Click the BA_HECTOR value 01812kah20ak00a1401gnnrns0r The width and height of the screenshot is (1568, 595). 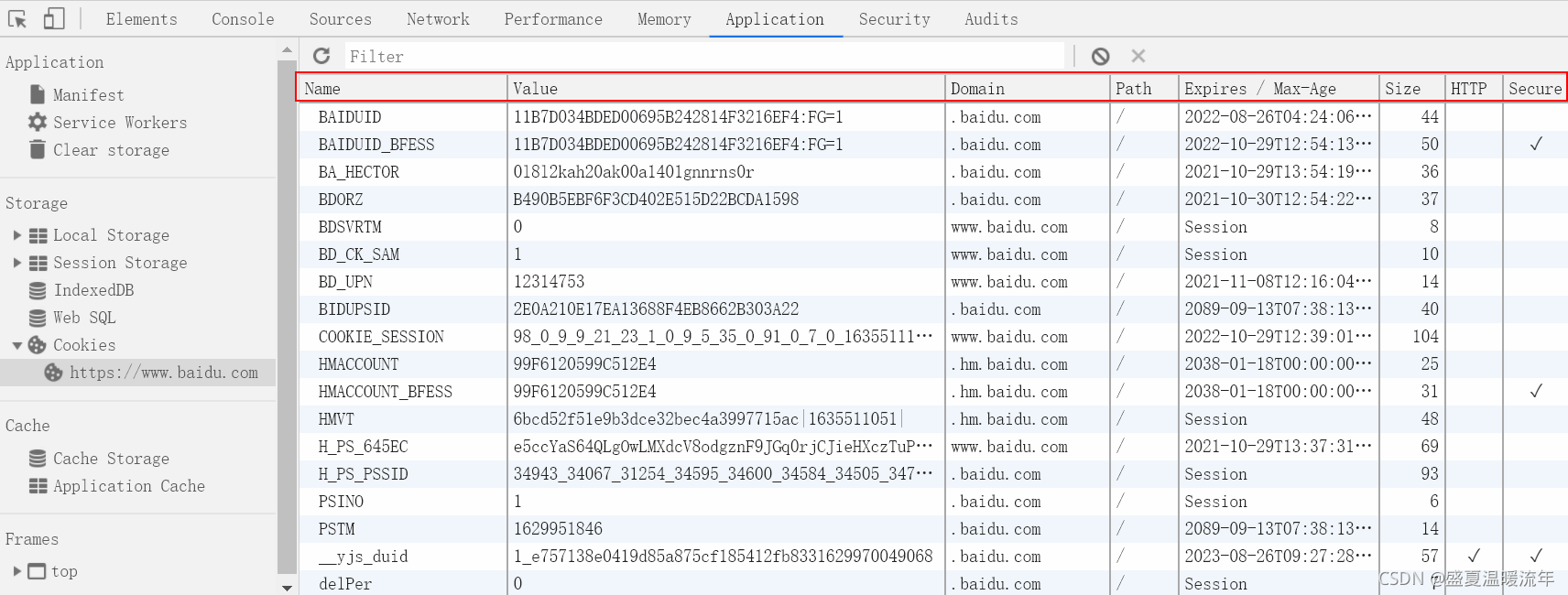coord(633,171)
